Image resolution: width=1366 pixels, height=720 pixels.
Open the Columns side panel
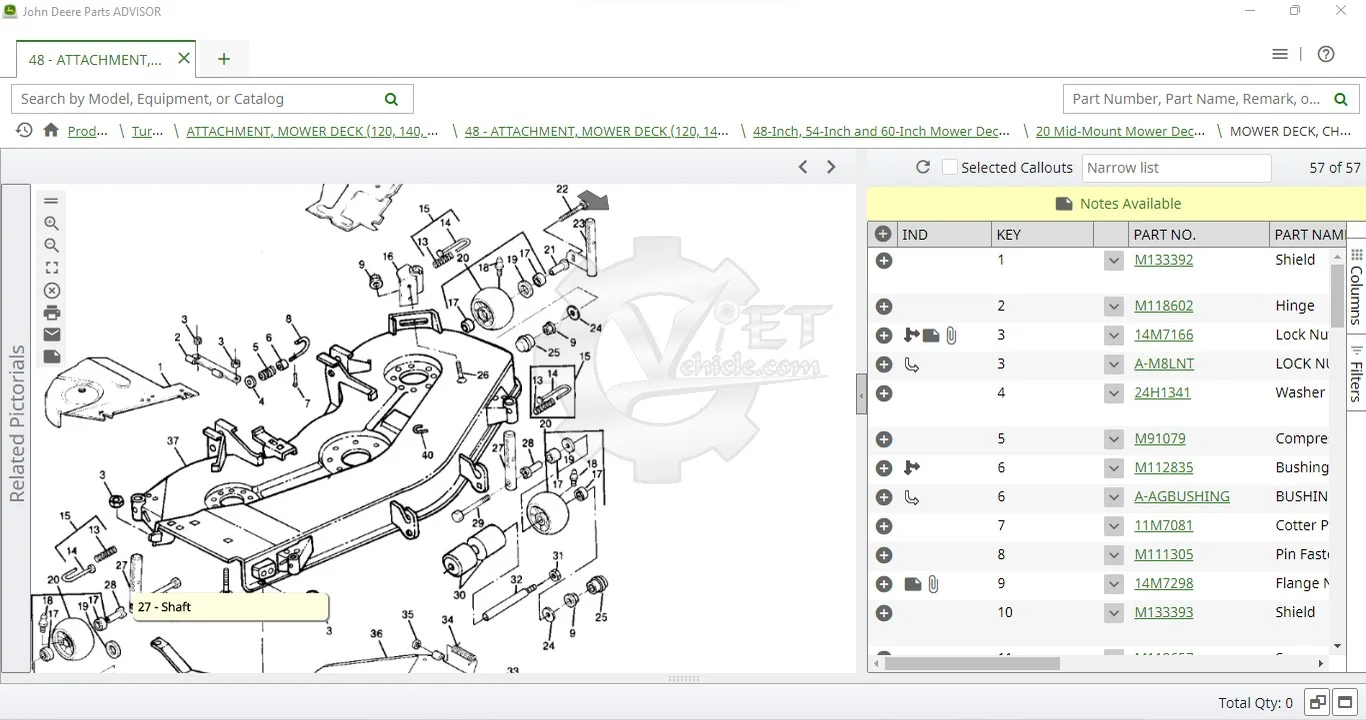click(1357, 288)
